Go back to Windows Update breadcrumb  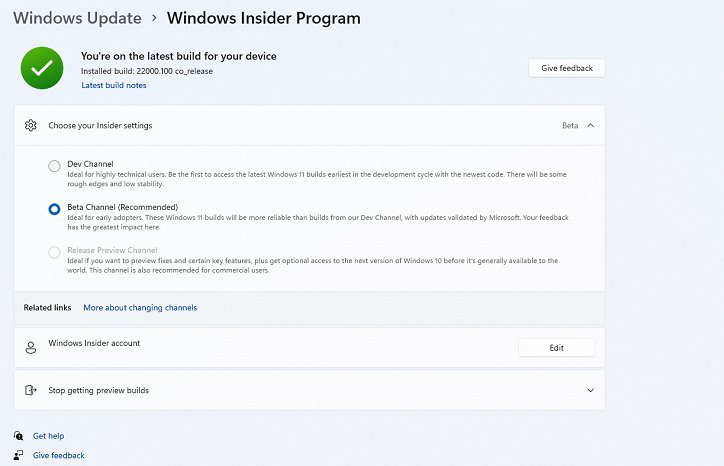tap(78, 18)
